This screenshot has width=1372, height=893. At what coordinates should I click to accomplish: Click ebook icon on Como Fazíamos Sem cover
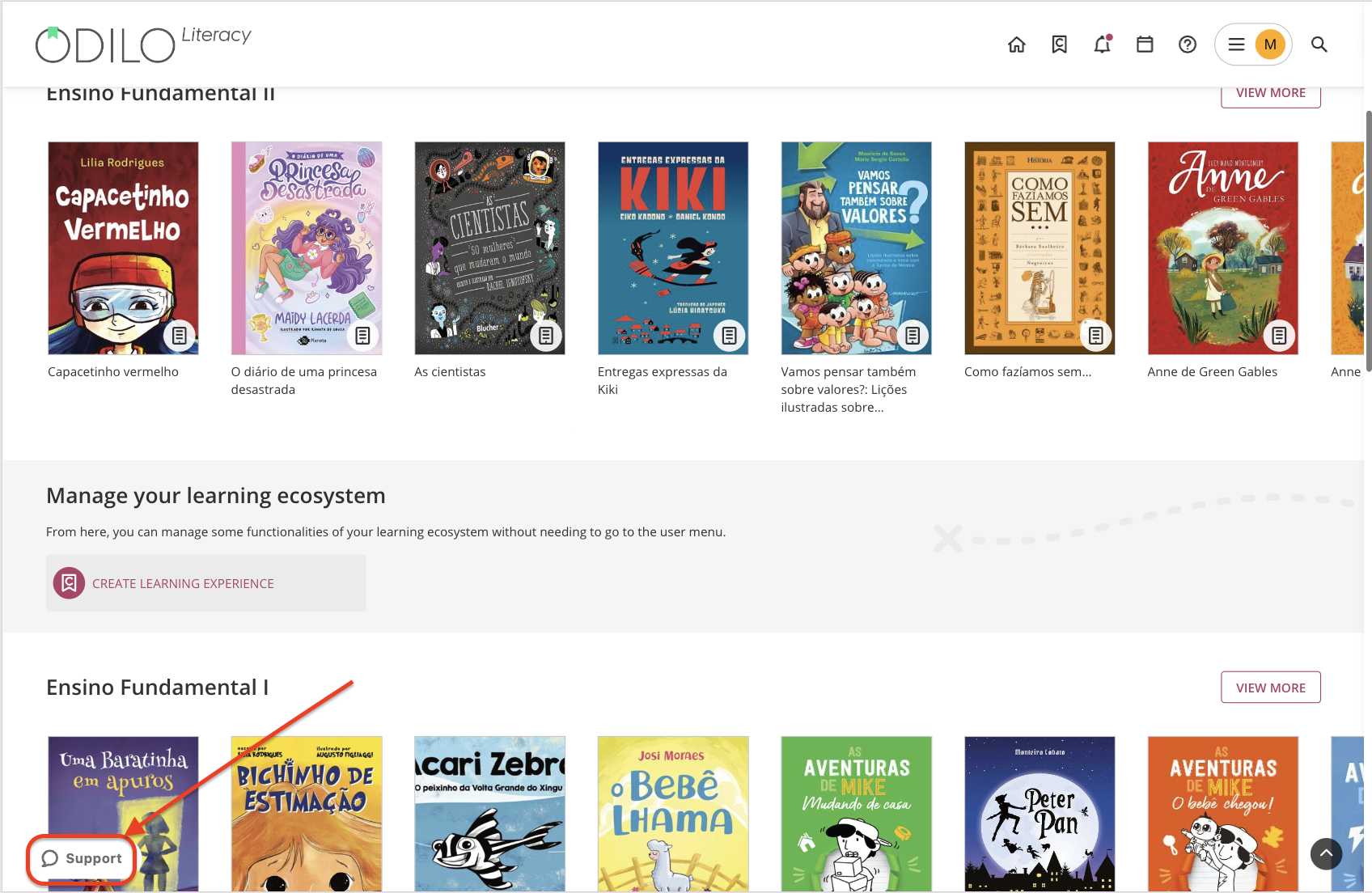1096,335
